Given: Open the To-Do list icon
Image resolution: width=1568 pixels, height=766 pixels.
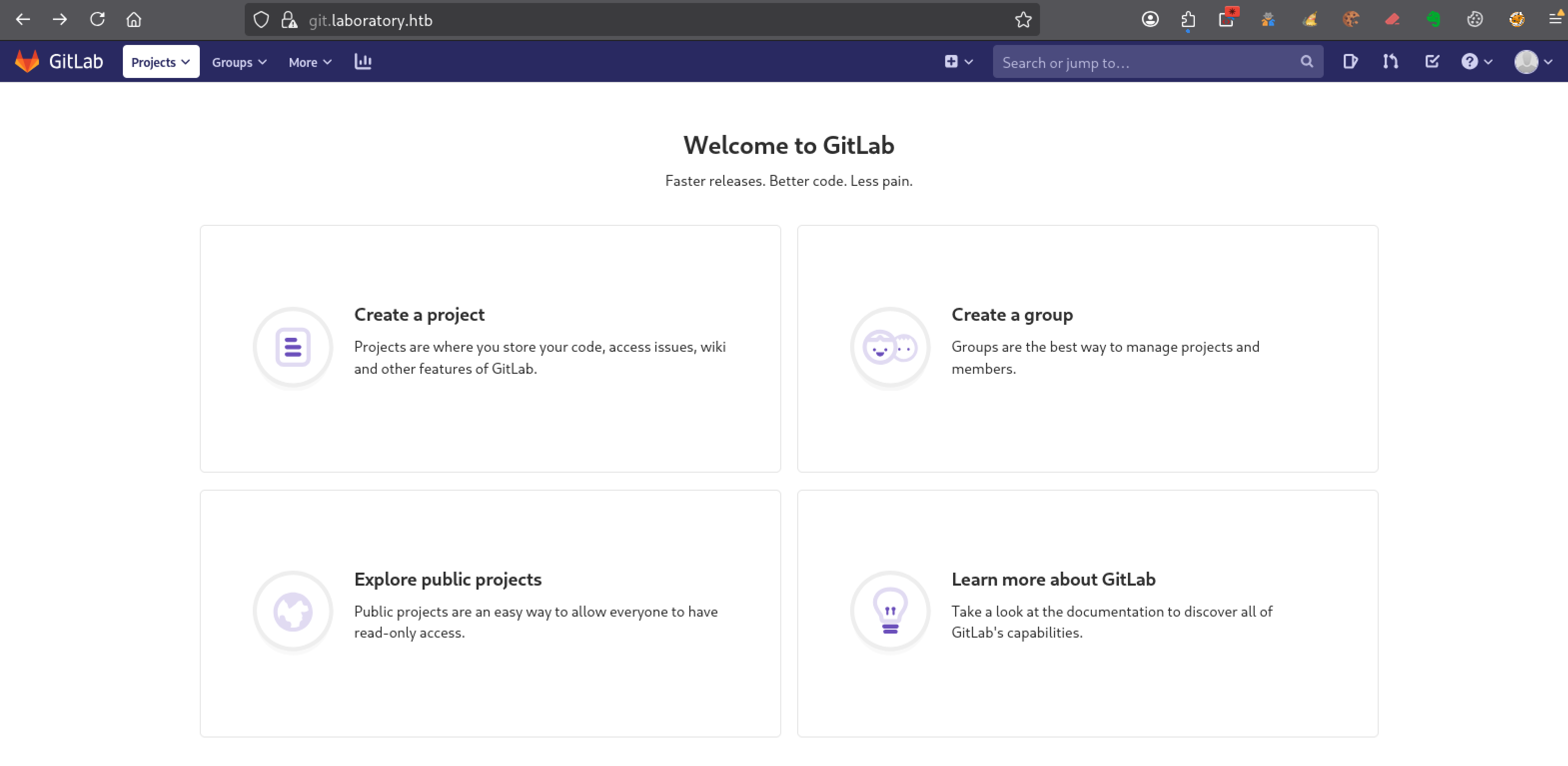Looking at the screenshot, I should click(x=1432, y=61).
